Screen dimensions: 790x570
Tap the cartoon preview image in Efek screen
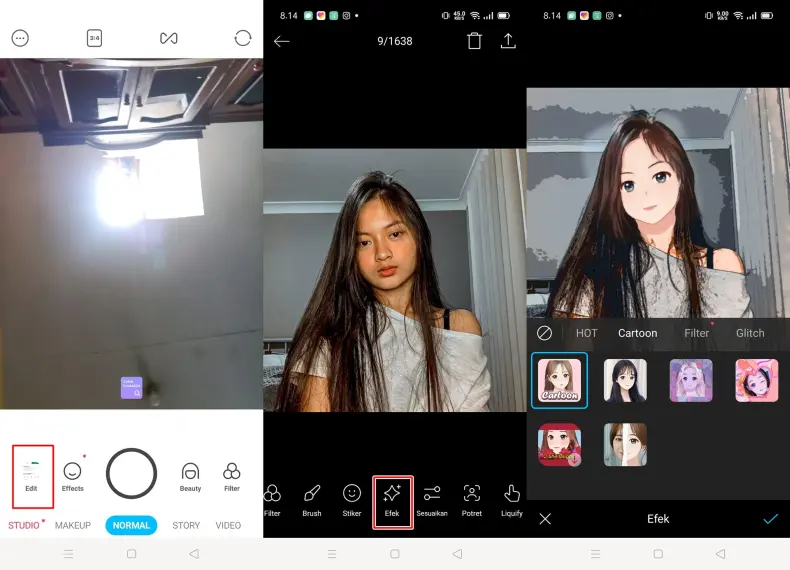point(658,203)
